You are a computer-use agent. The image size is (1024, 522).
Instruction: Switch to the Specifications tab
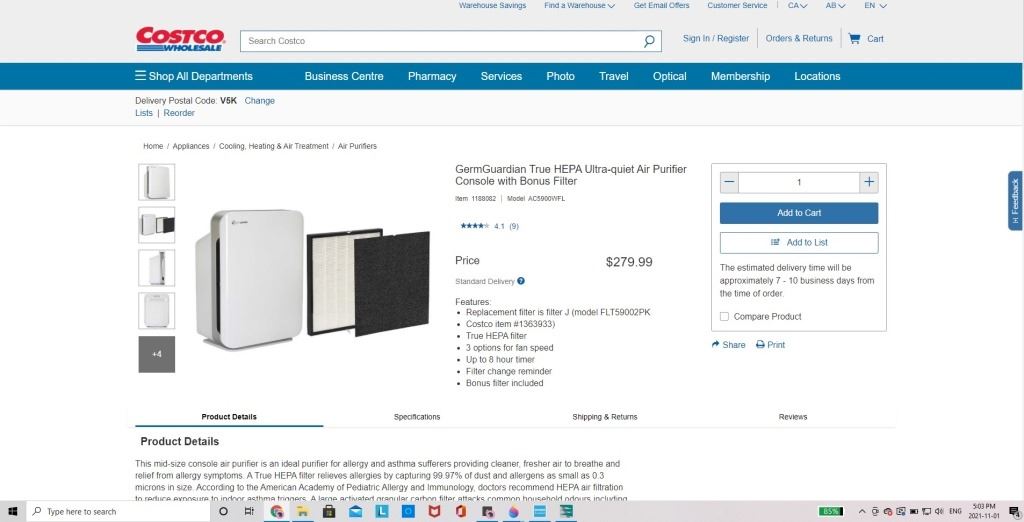[x=417, y=417]
